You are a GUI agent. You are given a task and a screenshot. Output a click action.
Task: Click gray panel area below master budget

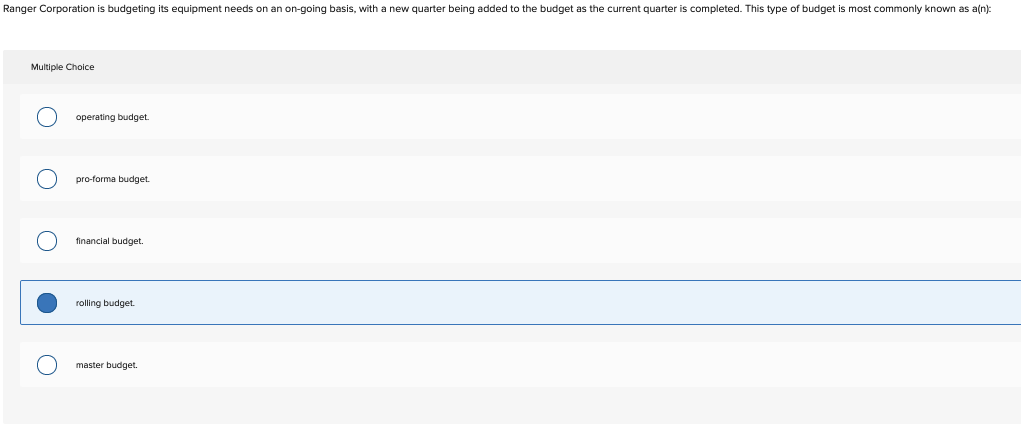(x=512, y=405)
